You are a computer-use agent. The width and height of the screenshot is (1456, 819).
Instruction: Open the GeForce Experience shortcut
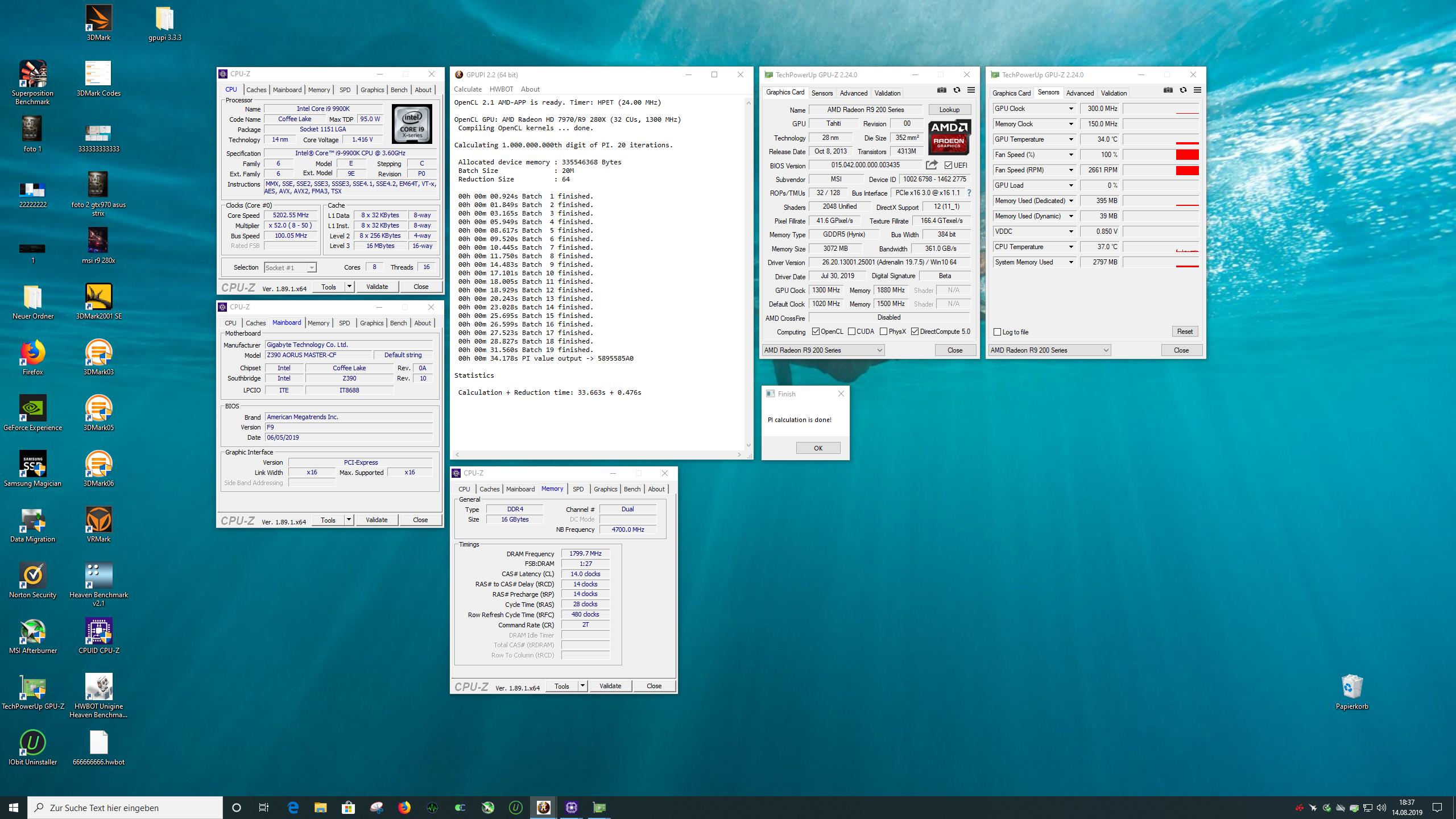click(32, 413)
